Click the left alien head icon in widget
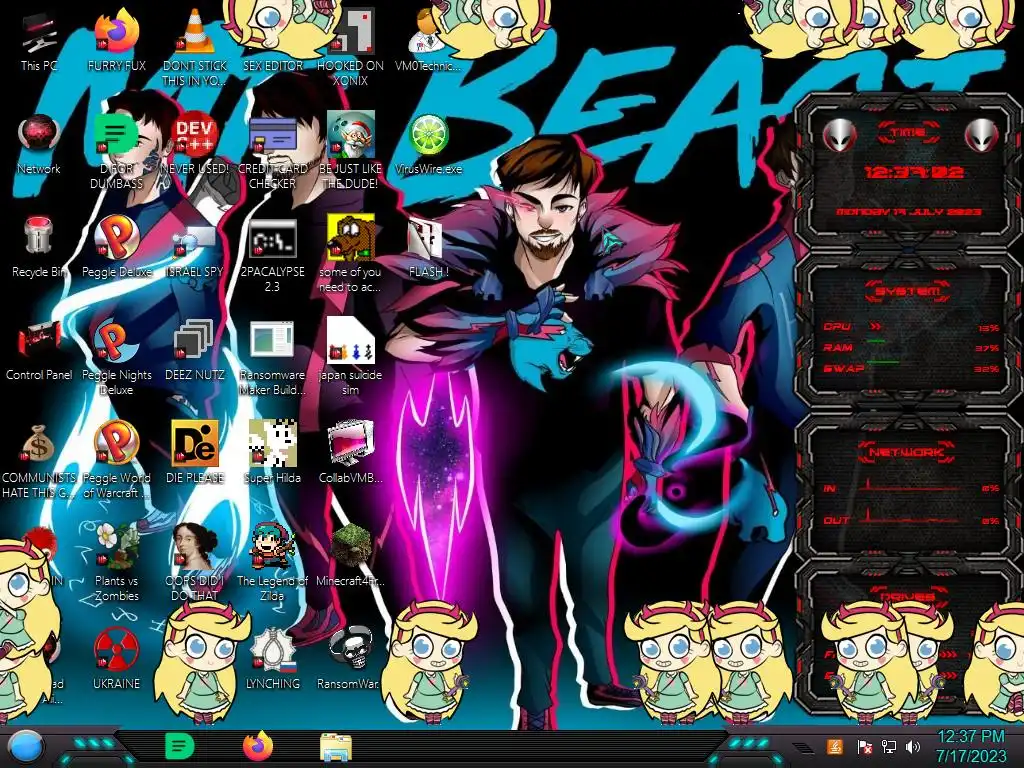 point(840,136)
